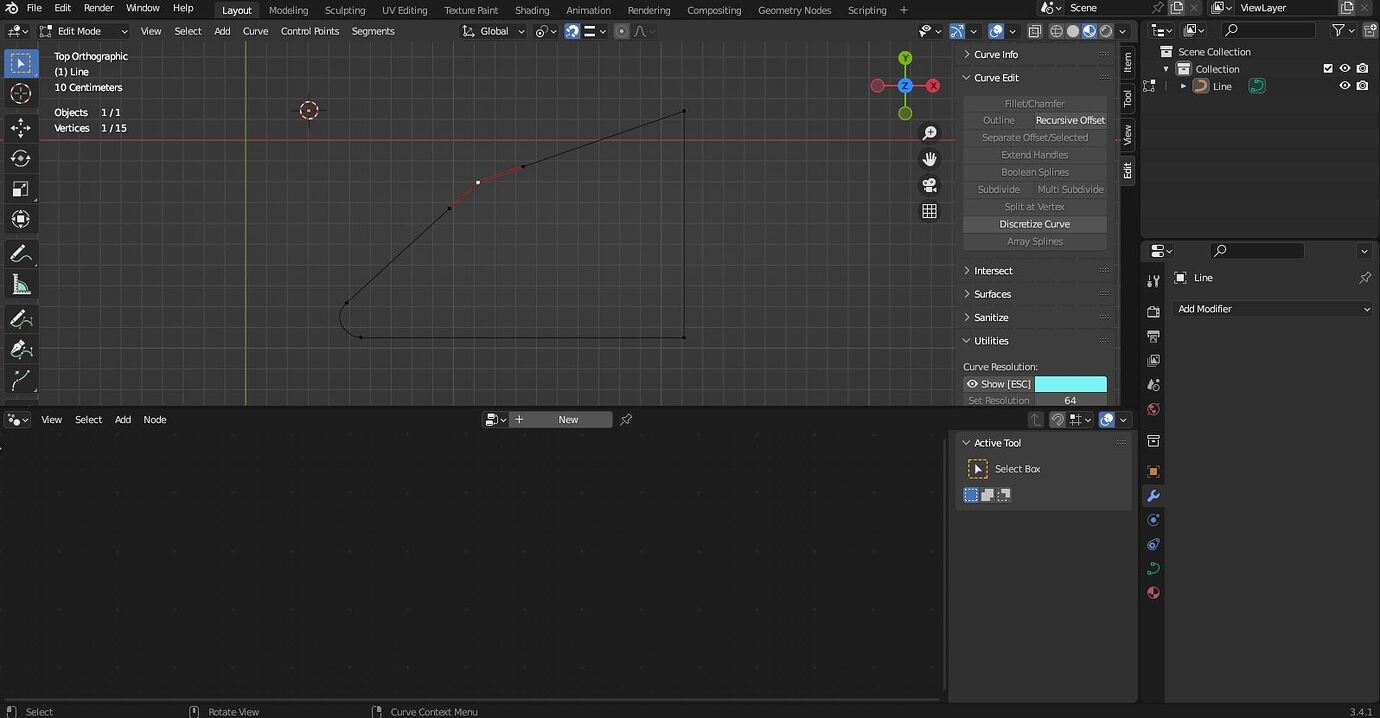1380x718 pixels.
Task: Select the Draw curve tool
Action: (x=20, y=319)
